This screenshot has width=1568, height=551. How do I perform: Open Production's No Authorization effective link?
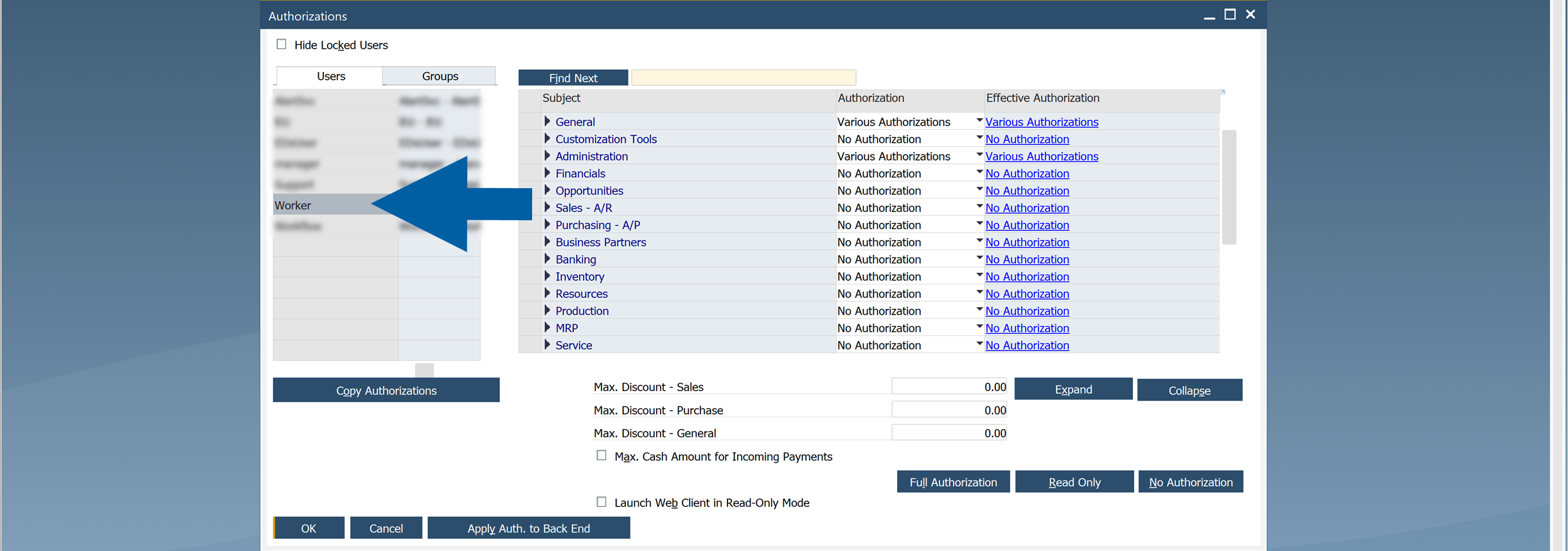[1027, 311]
